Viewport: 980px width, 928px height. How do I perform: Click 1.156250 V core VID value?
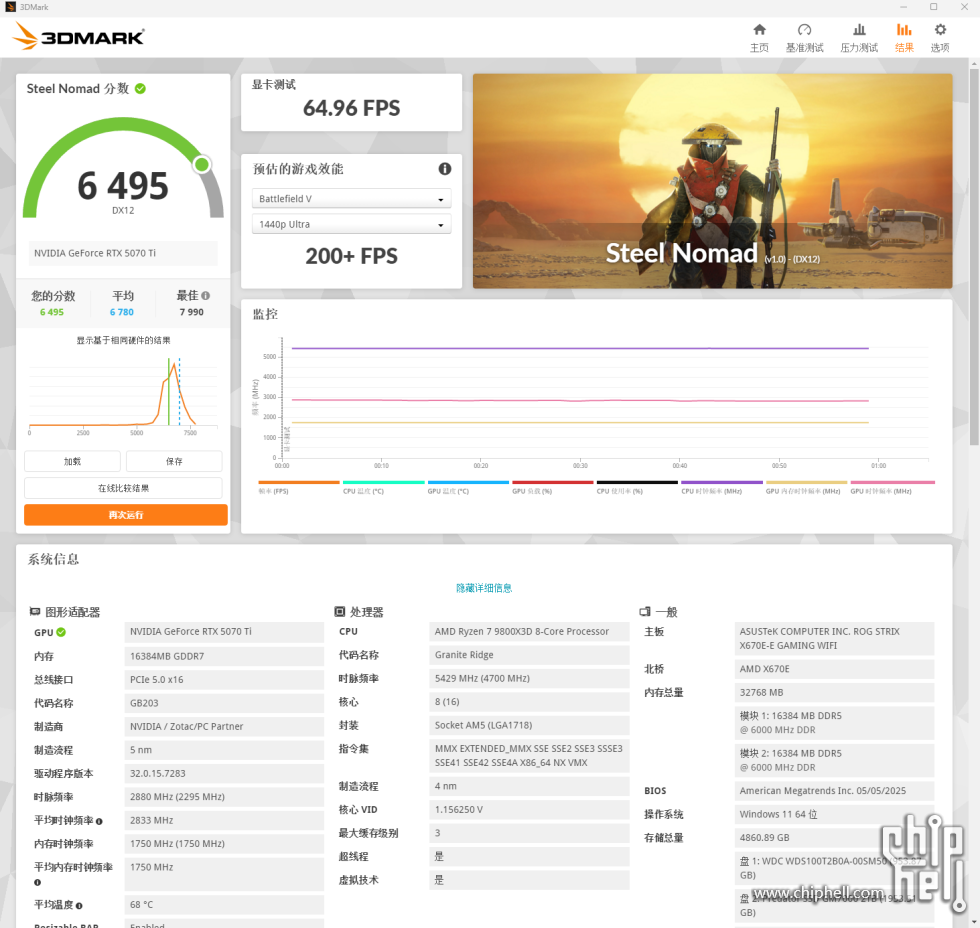529,809
